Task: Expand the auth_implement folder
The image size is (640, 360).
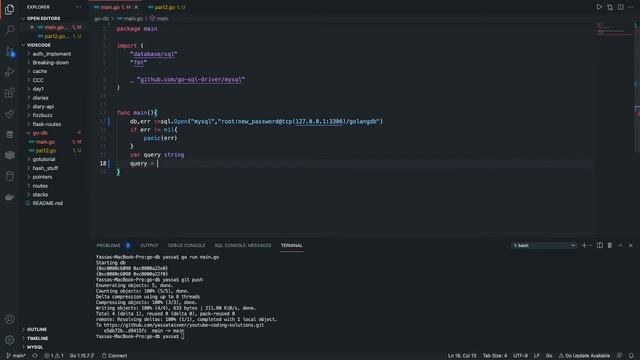Action: (x=51, y=54)
